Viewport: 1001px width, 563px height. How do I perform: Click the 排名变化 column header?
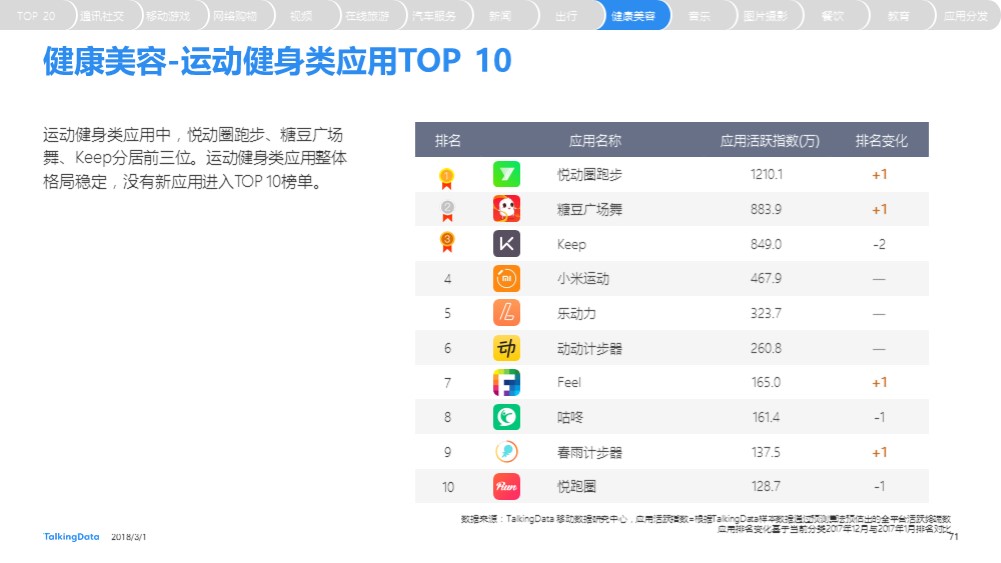click(881, 140)
